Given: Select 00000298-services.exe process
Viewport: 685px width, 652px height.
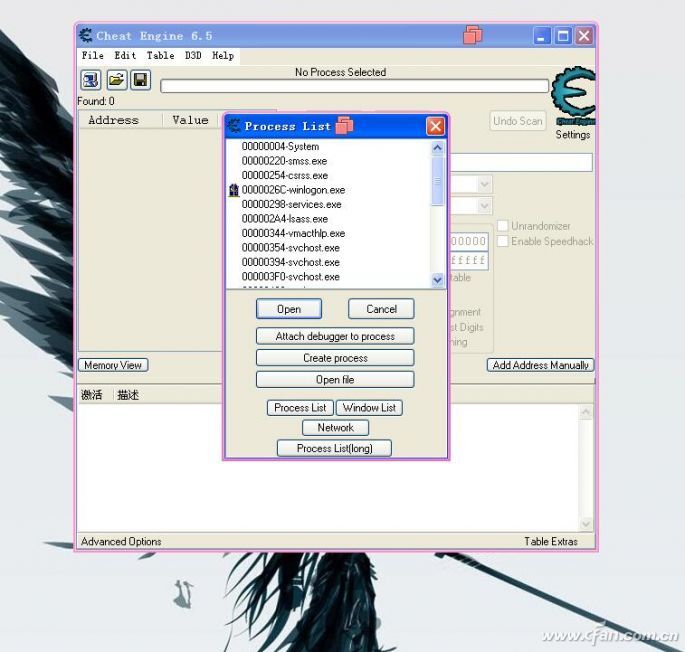Looking at the screenshot, I should coord(329,204).
